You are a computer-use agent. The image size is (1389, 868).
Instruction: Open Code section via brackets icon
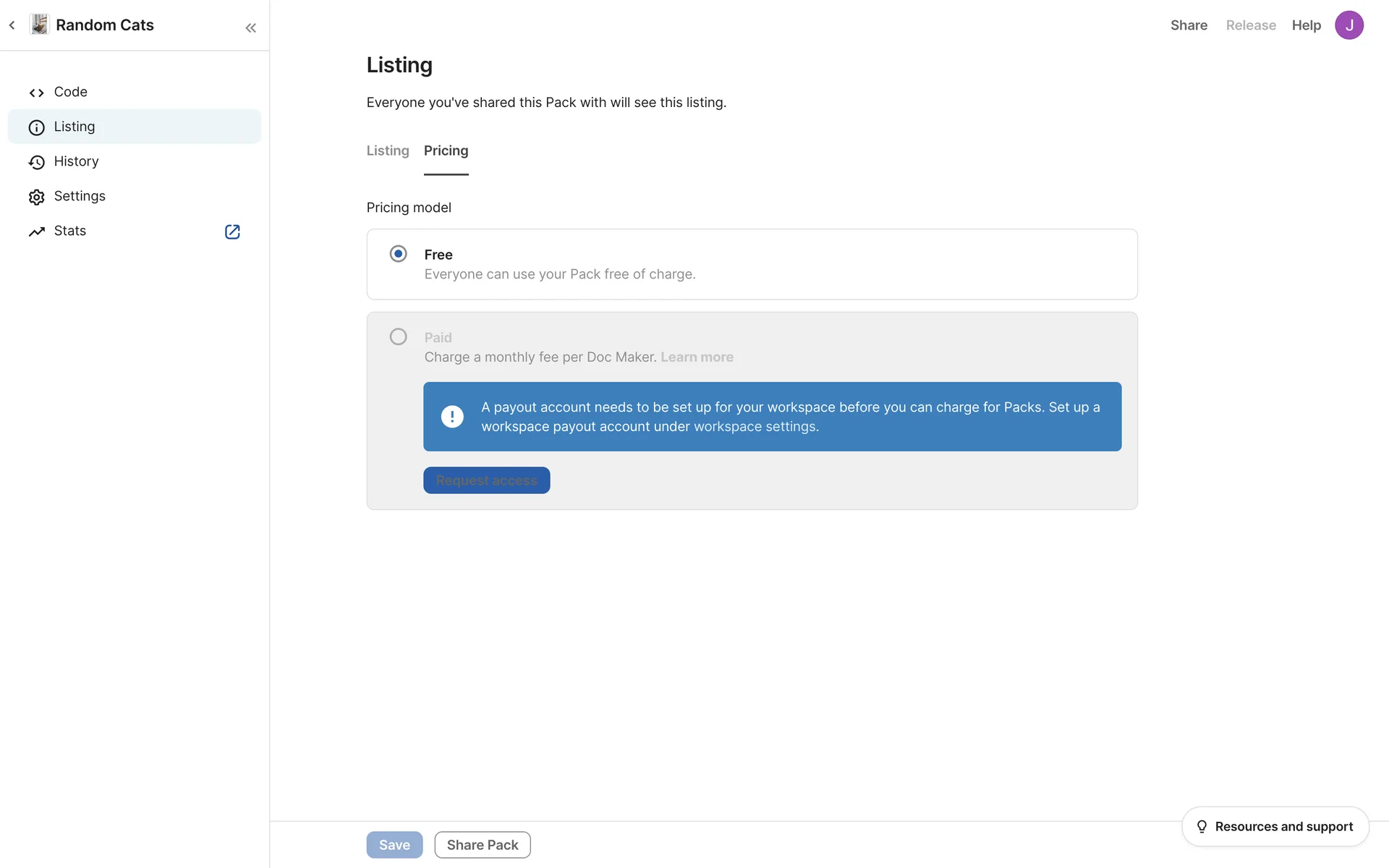tap(36, 93)
